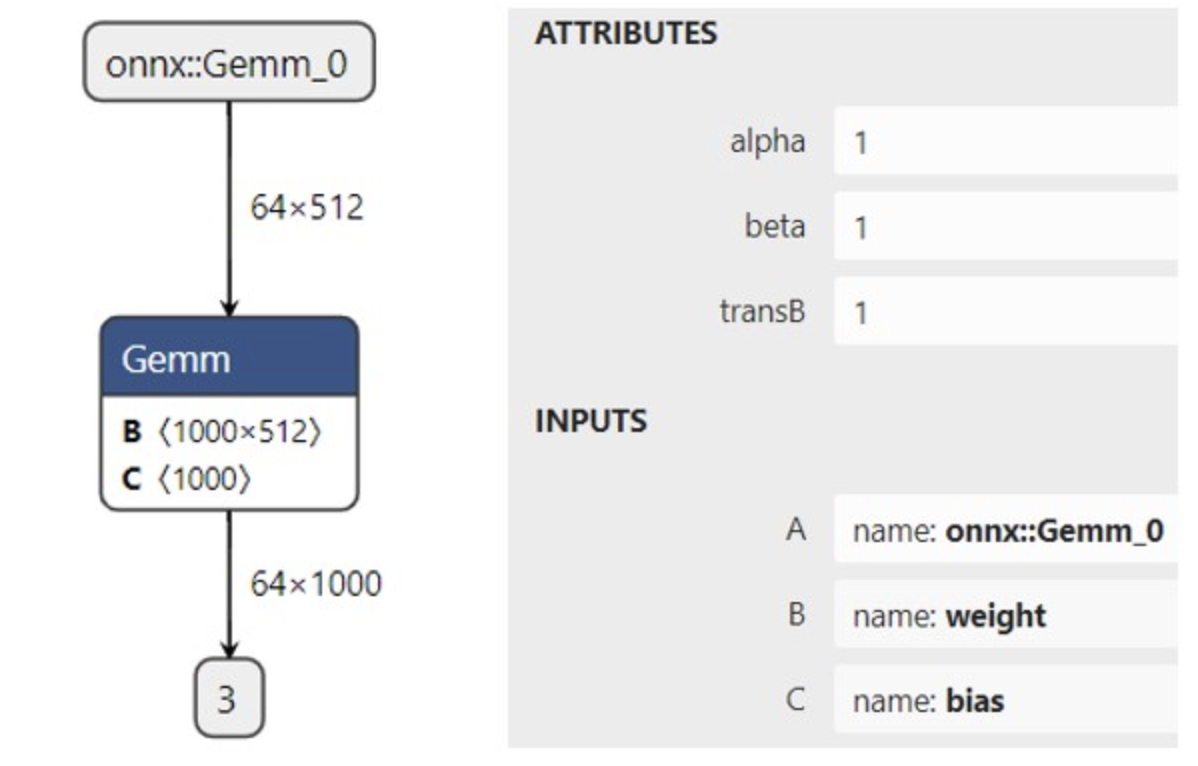Click the alpha attribute value field
Viewport: 1198px width, 766px height.
point(1005,142)
